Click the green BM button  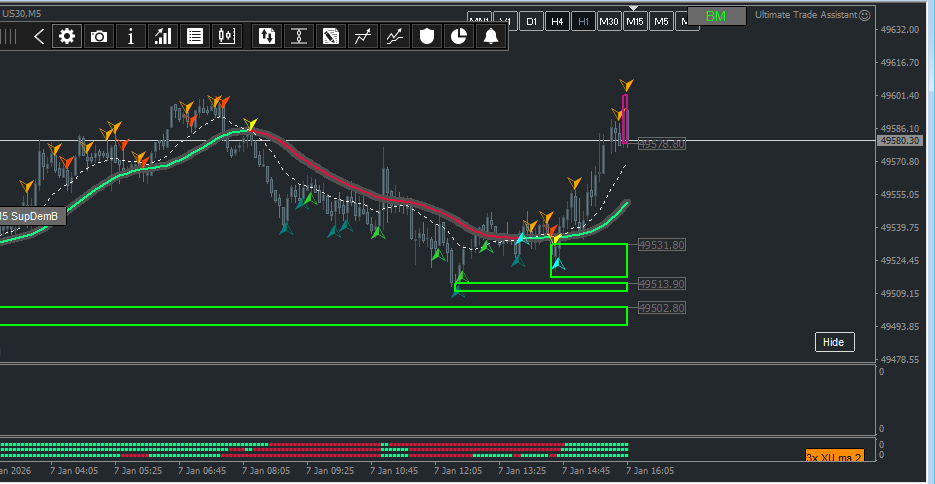coord(717,17)
